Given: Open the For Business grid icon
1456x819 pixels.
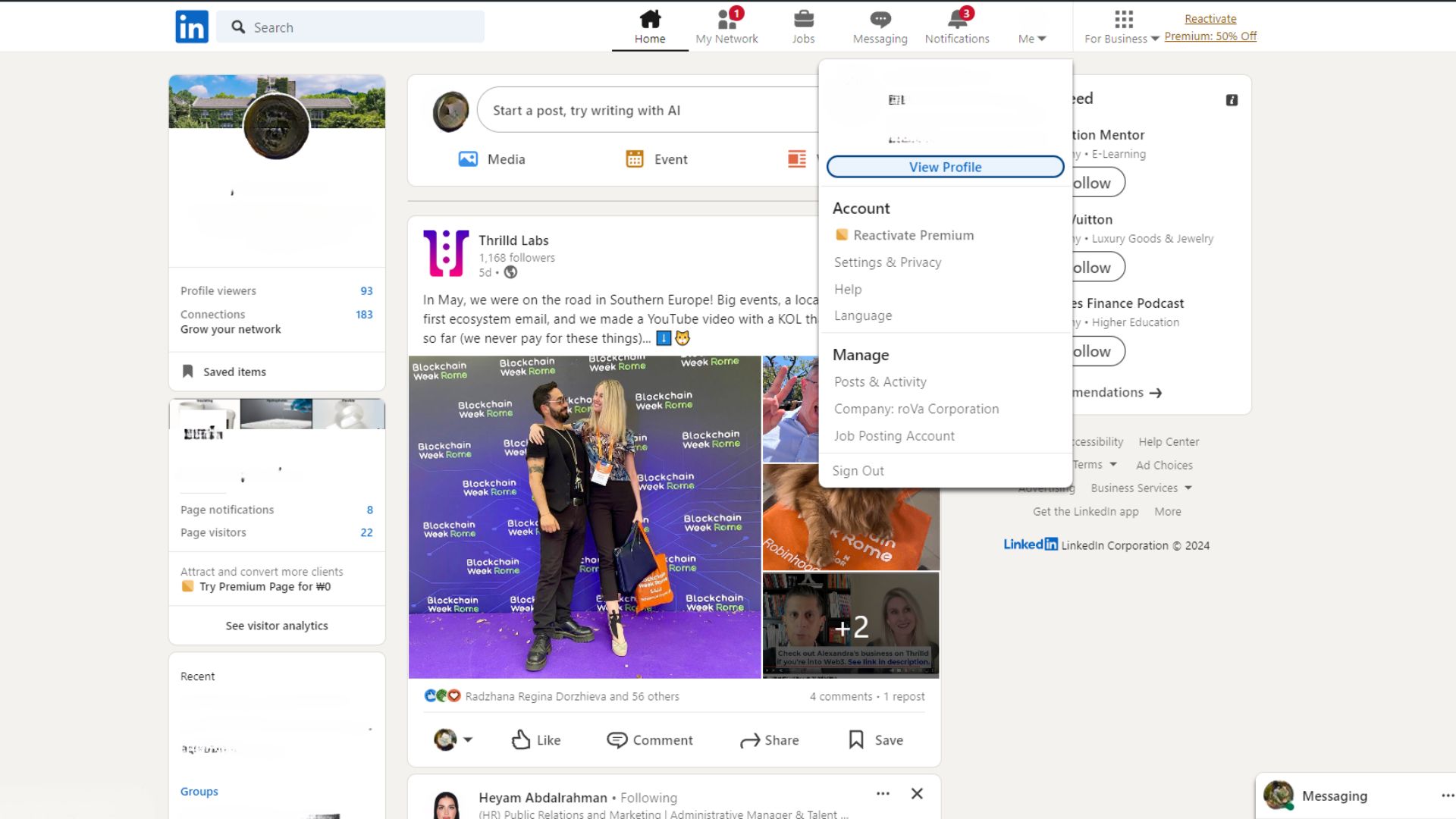Looking at the screenshot, I should (x=1124, y=18).
